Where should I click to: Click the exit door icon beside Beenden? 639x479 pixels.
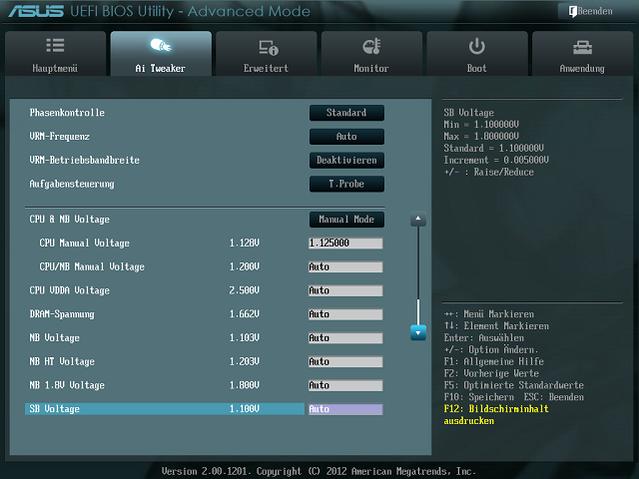[573, 11]
